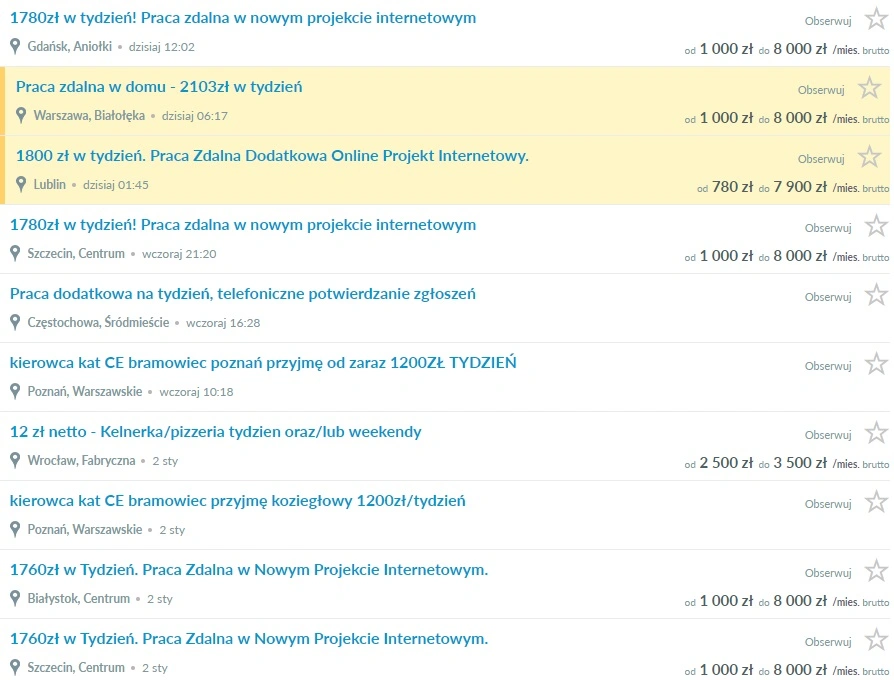The width and height of the screenshot is (894, 680).
Task: Open "Praca zdalna w domu - 2103zł" listing
Action: 159,87
